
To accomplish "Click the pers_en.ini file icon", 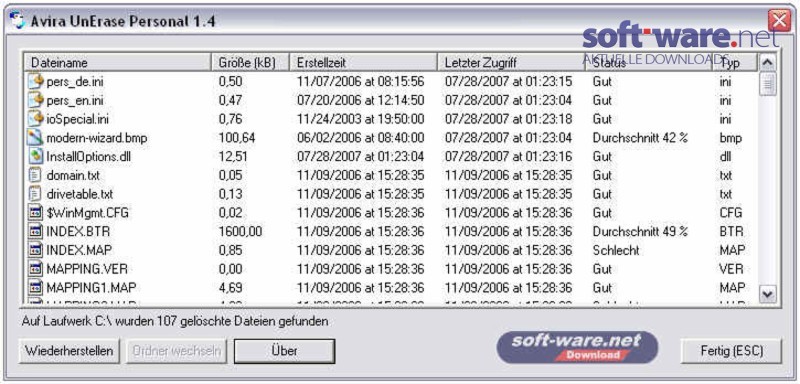I will pyautogui.click(x=36, y=100).
